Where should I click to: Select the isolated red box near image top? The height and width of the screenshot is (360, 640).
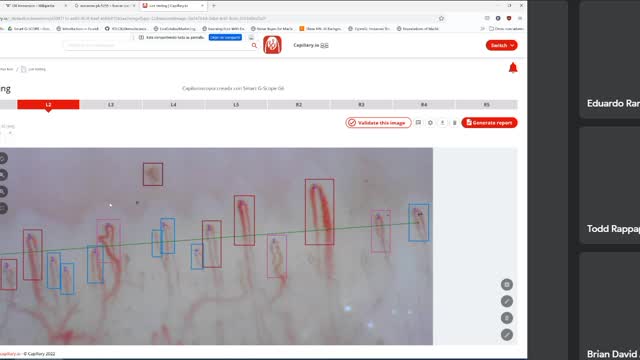tap(153, 174)
